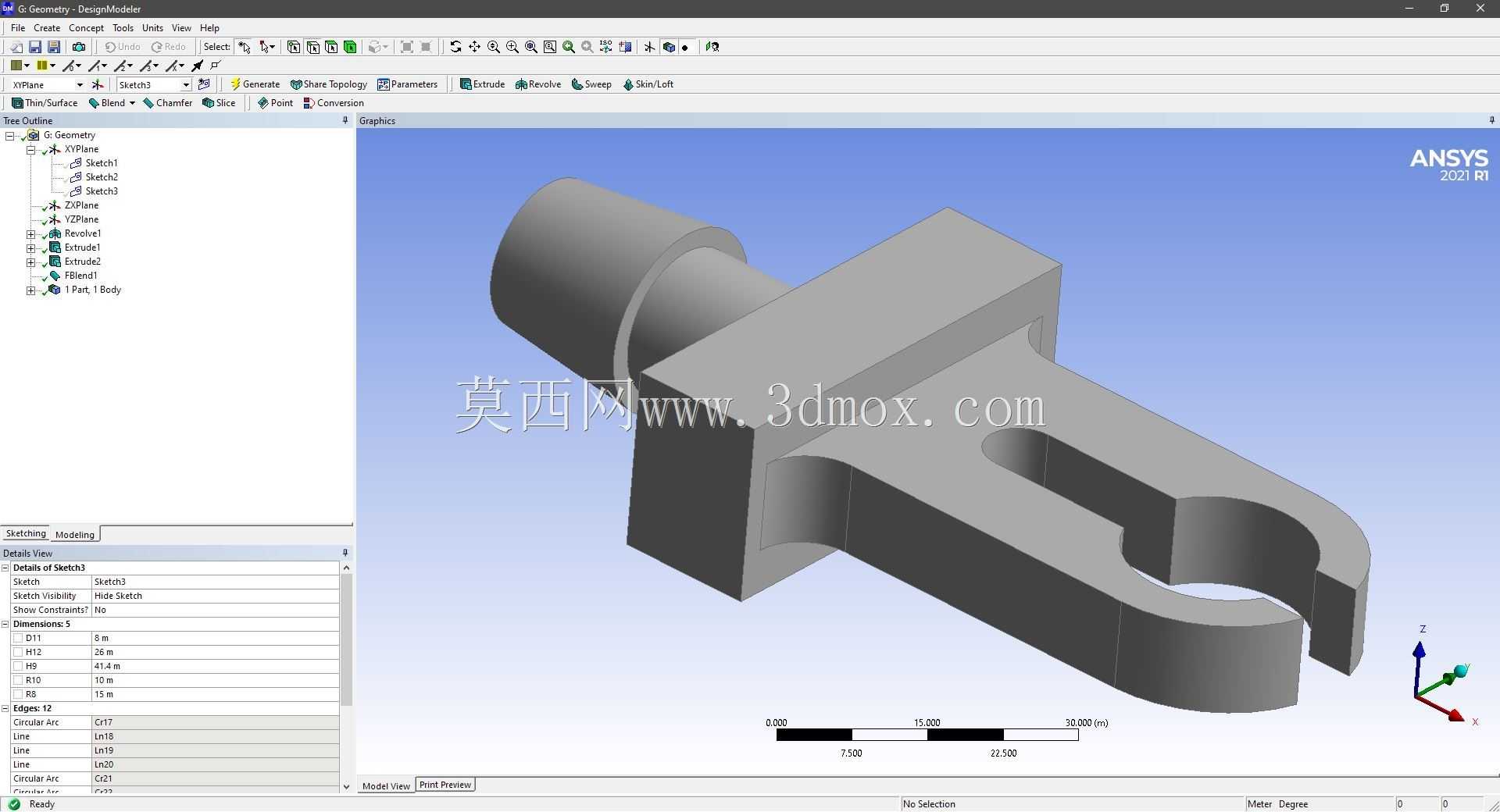Check the R8 dimension parameter box
The image size is (1500, 812).
[18, 694]
